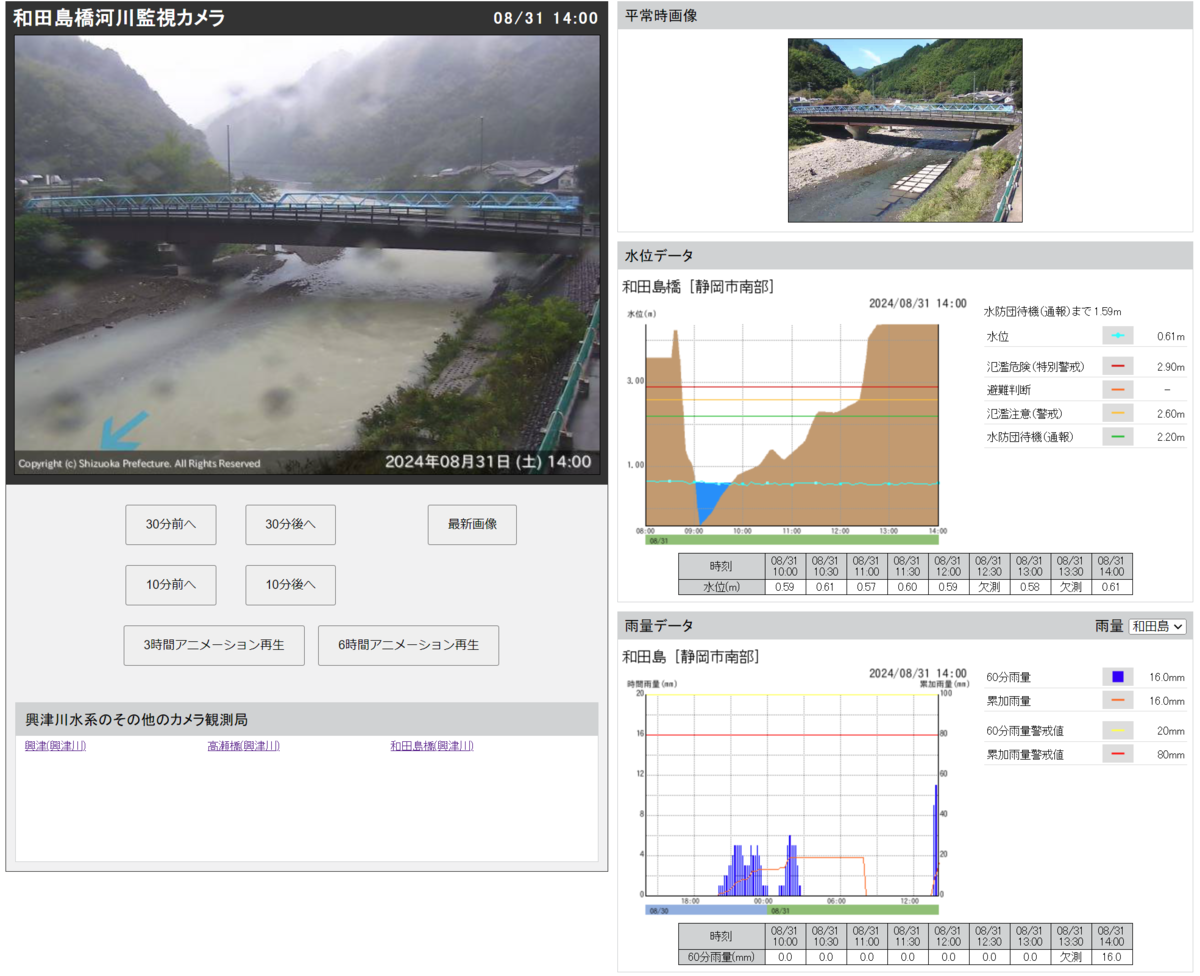This screenshot has width=1200, height=976.
Task: Open the 興津(興津川) camera link
Action: [56, 746]
